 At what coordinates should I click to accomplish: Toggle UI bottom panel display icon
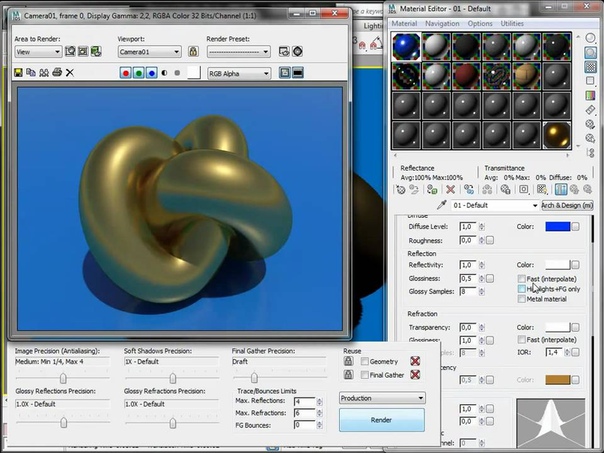pyautogui.click(x=298, y=73)
